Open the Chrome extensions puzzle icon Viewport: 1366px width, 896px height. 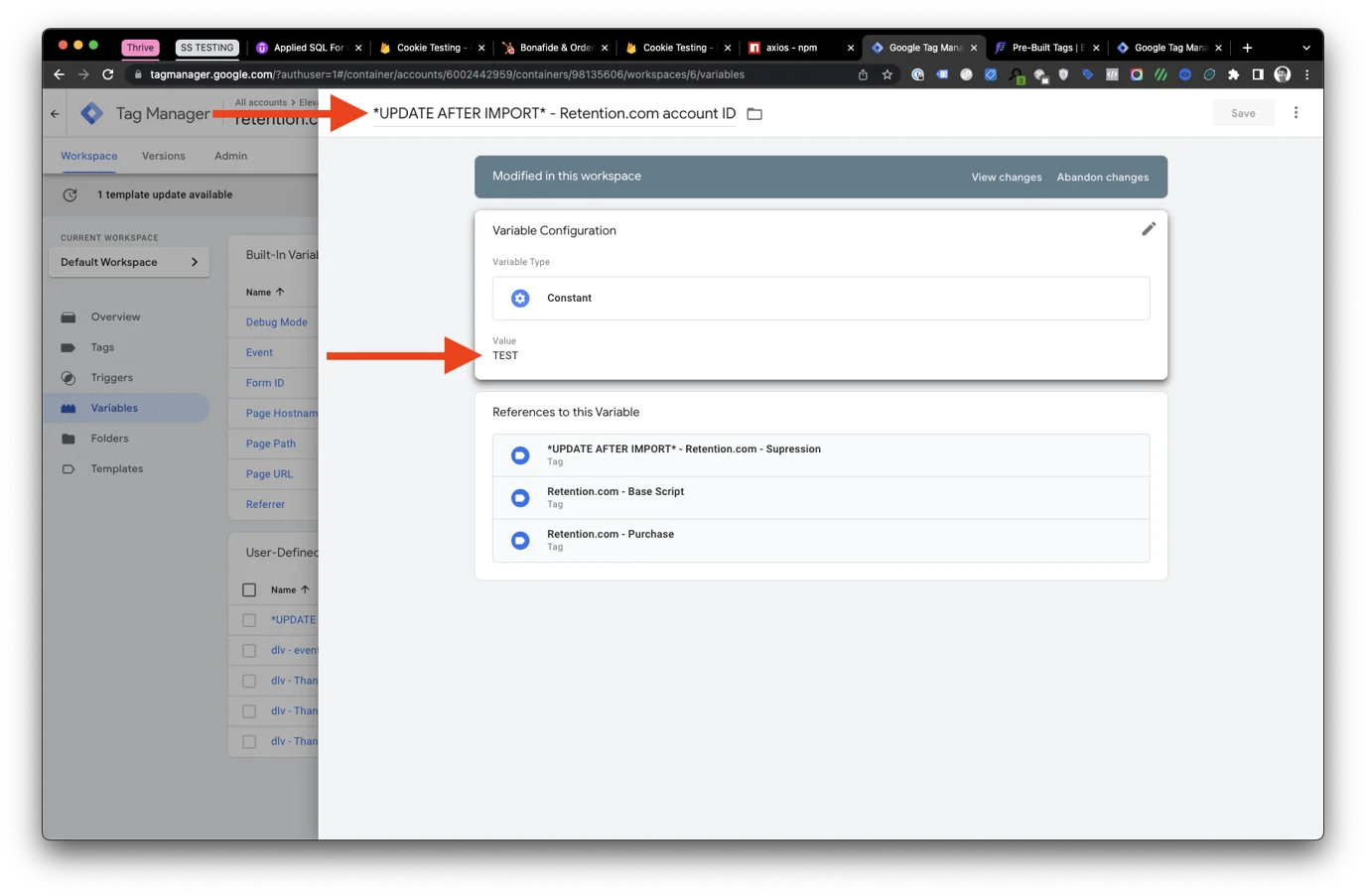pos(1233,74)
